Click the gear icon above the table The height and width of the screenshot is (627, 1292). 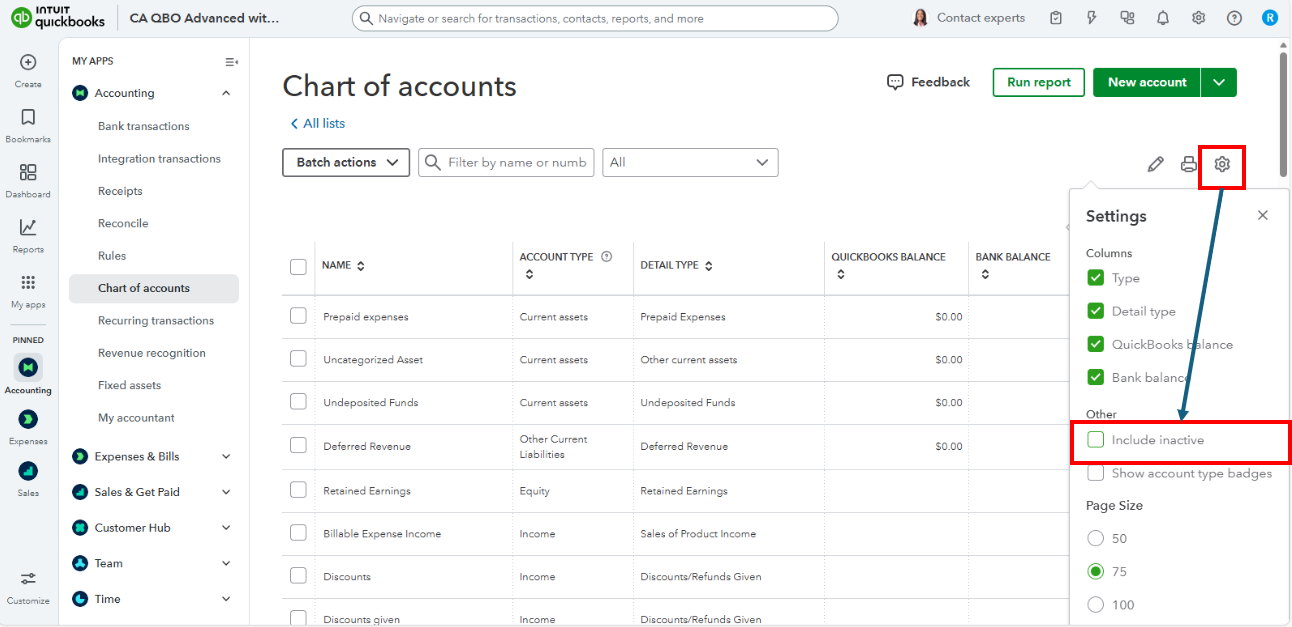coord(1221,164)
